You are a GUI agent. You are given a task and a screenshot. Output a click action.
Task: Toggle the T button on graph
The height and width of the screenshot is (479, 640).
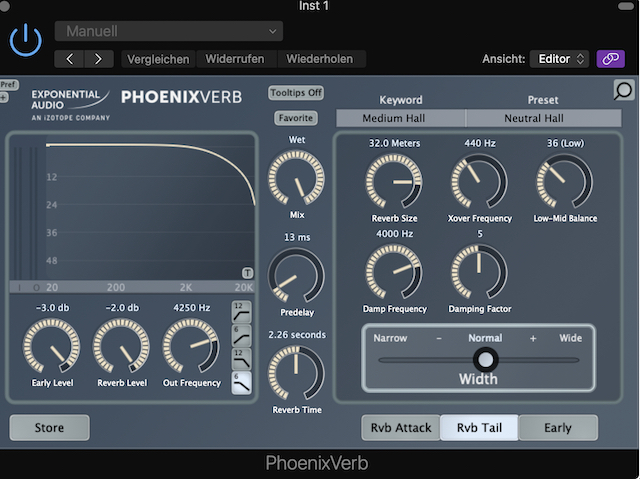(247, 273)
